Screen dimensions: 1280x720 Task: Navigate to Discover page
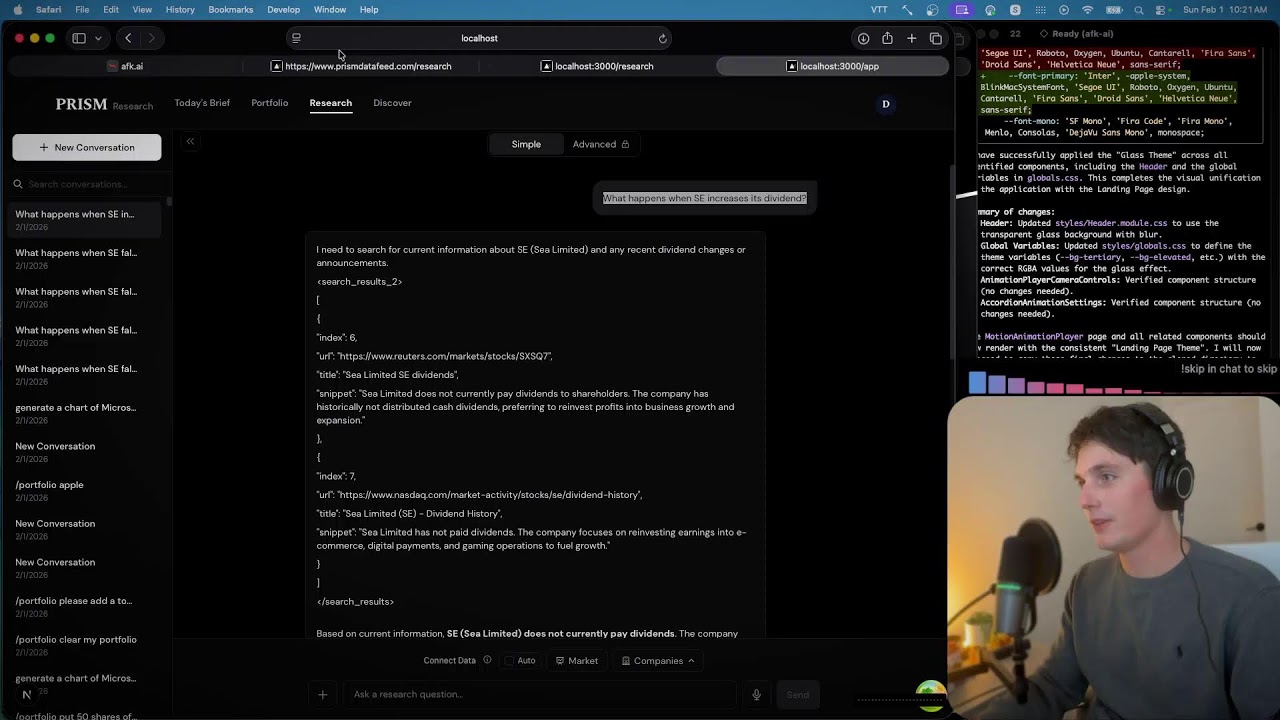(x=392, y=103)
